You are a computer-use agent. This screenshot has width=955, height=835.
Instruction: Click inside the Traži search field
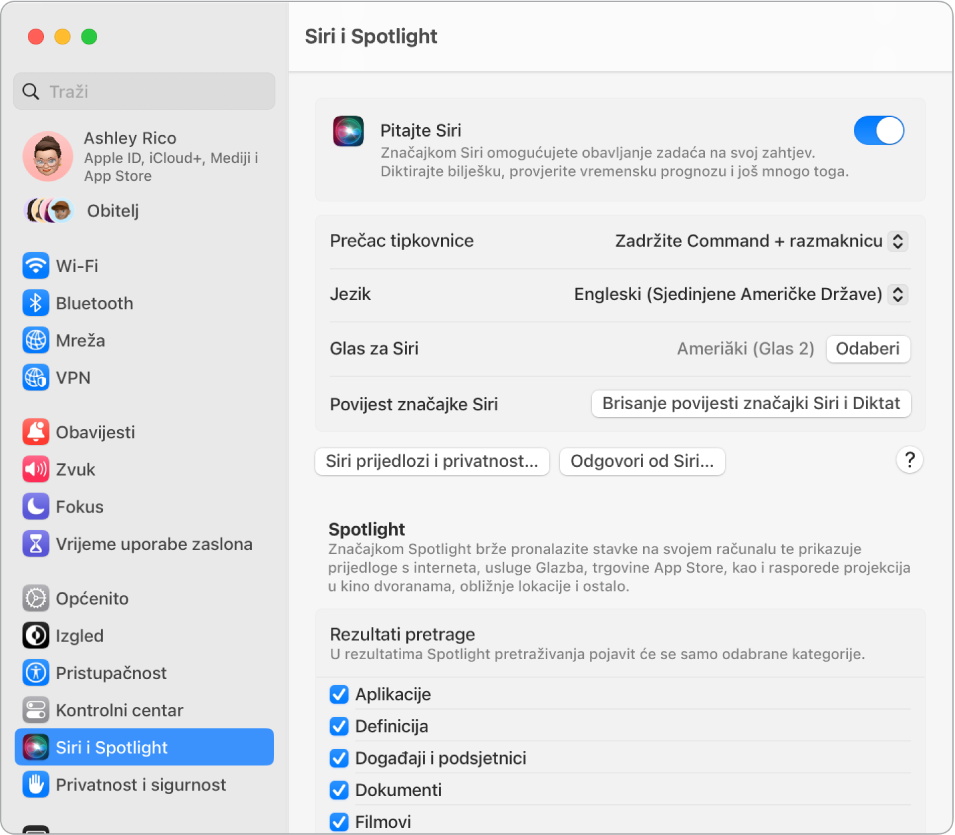144,91
